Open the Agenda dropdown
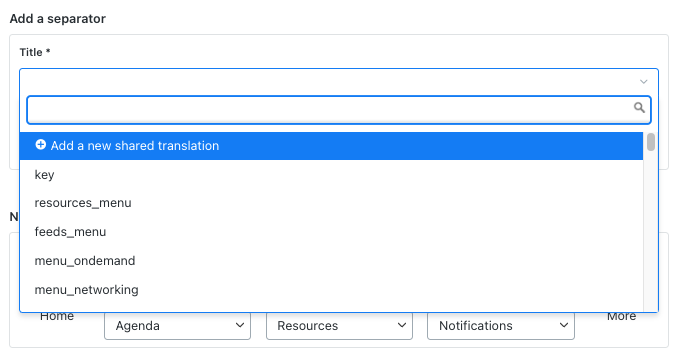Viewport: 679px width, 360px height. coord(177,326)
